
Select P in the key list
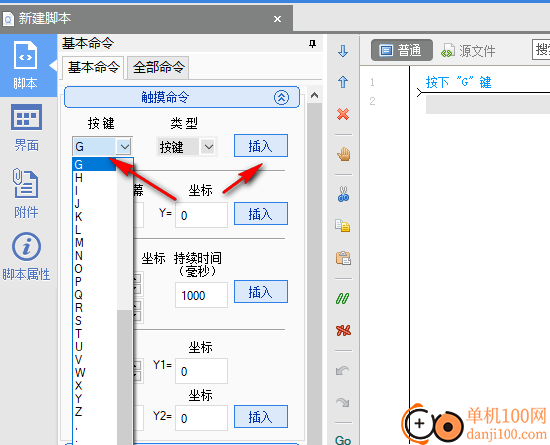coord(94,282)
